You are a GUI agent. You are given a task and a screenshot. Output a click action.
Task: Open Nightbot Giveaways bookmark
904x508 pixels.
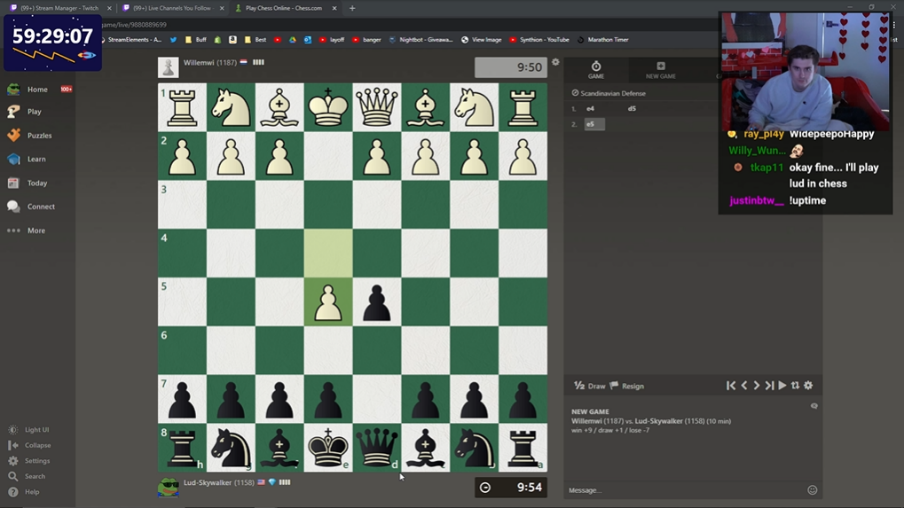pyautogui.click(x=421, y=40)
